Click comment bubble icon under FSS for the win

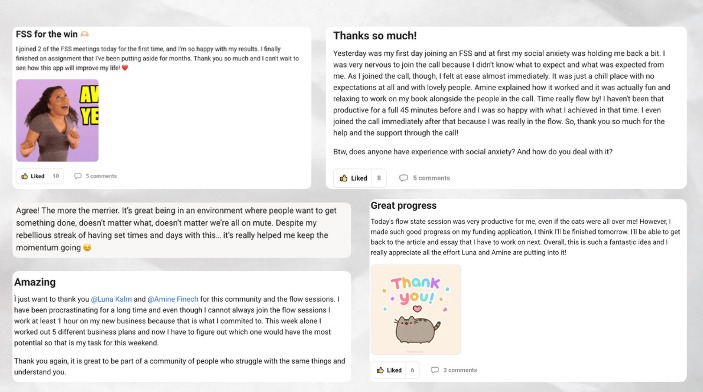click(x=78, y=176)
